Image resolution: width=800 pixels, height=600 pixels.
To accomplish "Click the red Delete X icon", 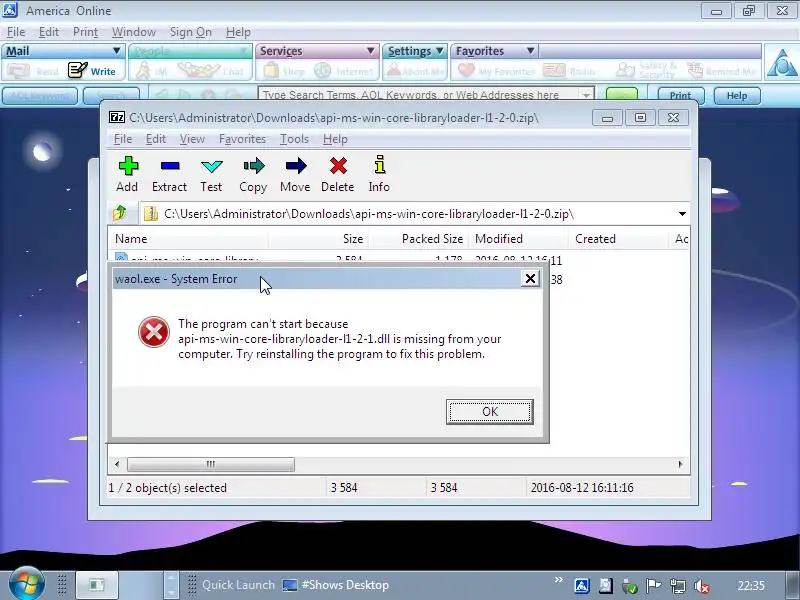I will click(338, 166).
